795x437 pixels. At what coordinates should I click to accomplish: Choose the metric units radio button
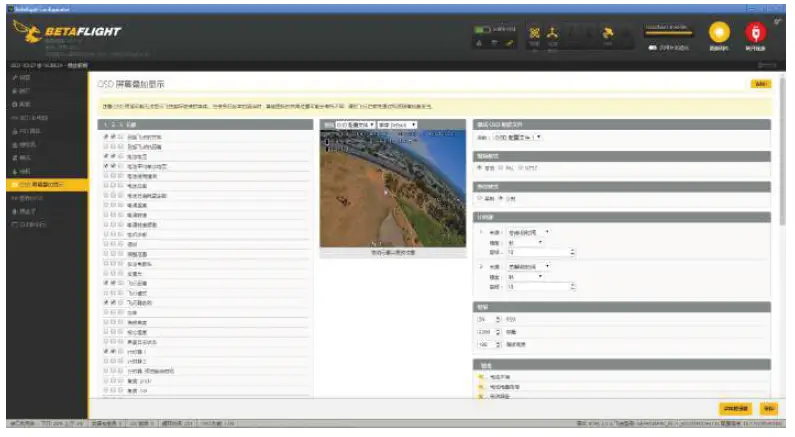coord(501,198)
